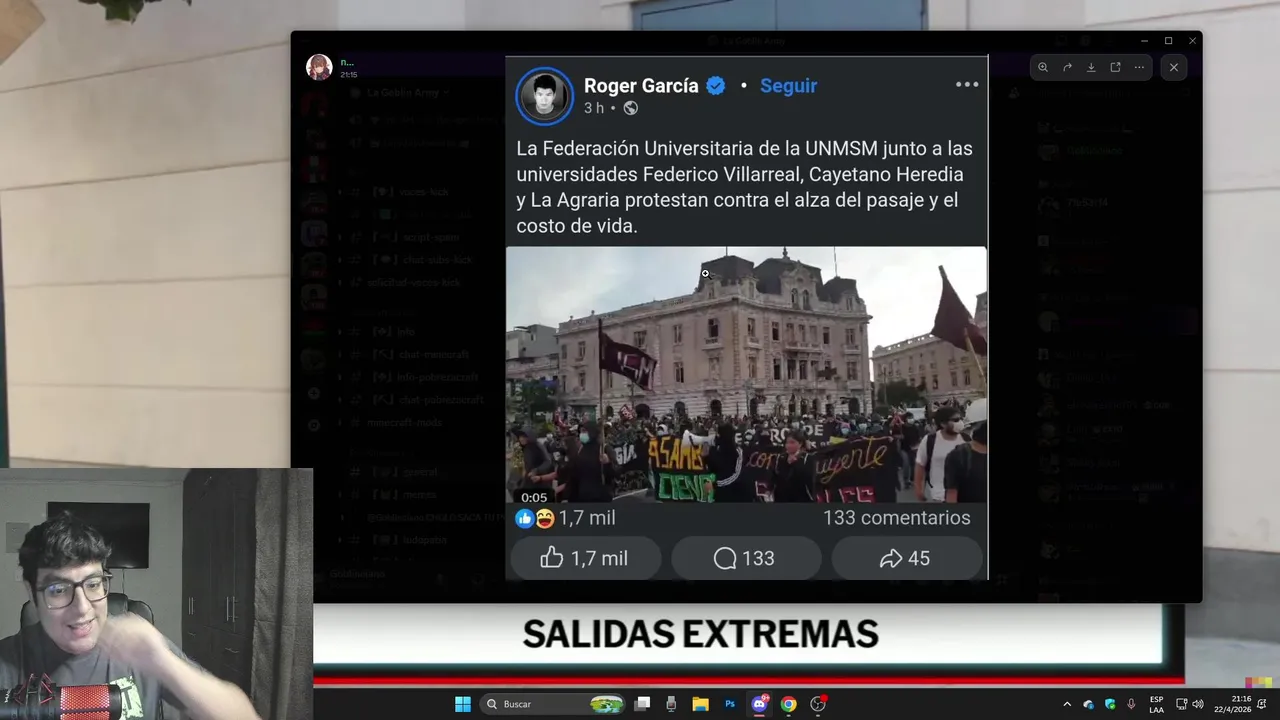Share the post with the 45 arrow button
The image size is (1280, 720).
(905, 558)
